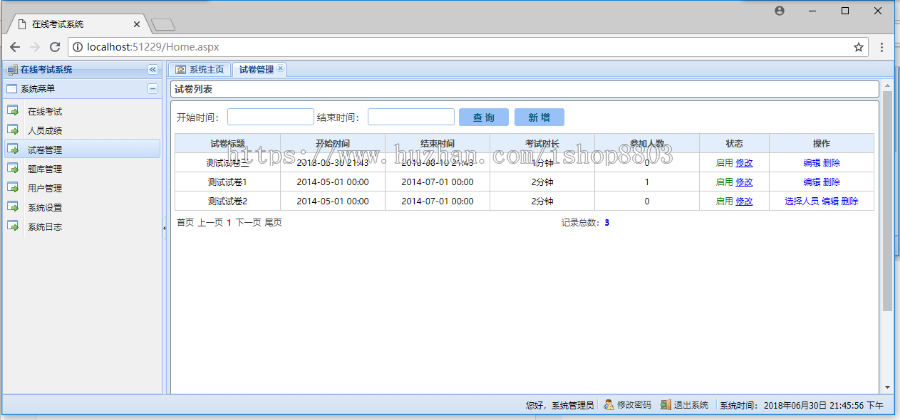
Task: Click the 退出系统 icon in status bar
Action: (665, 405)
